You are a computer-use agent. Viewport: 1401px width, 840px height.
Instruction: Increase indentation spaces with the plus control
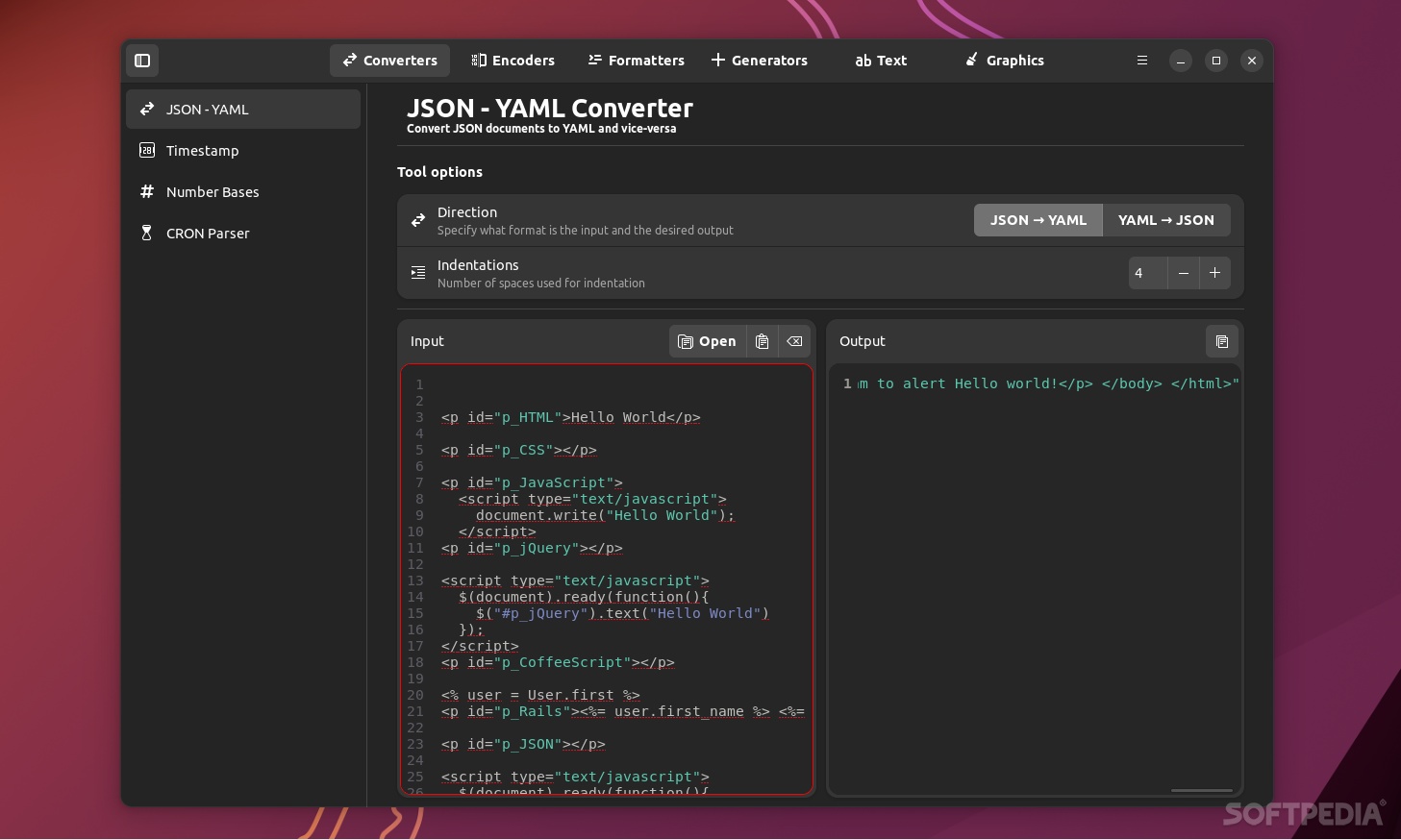(x=1214, y=273)
